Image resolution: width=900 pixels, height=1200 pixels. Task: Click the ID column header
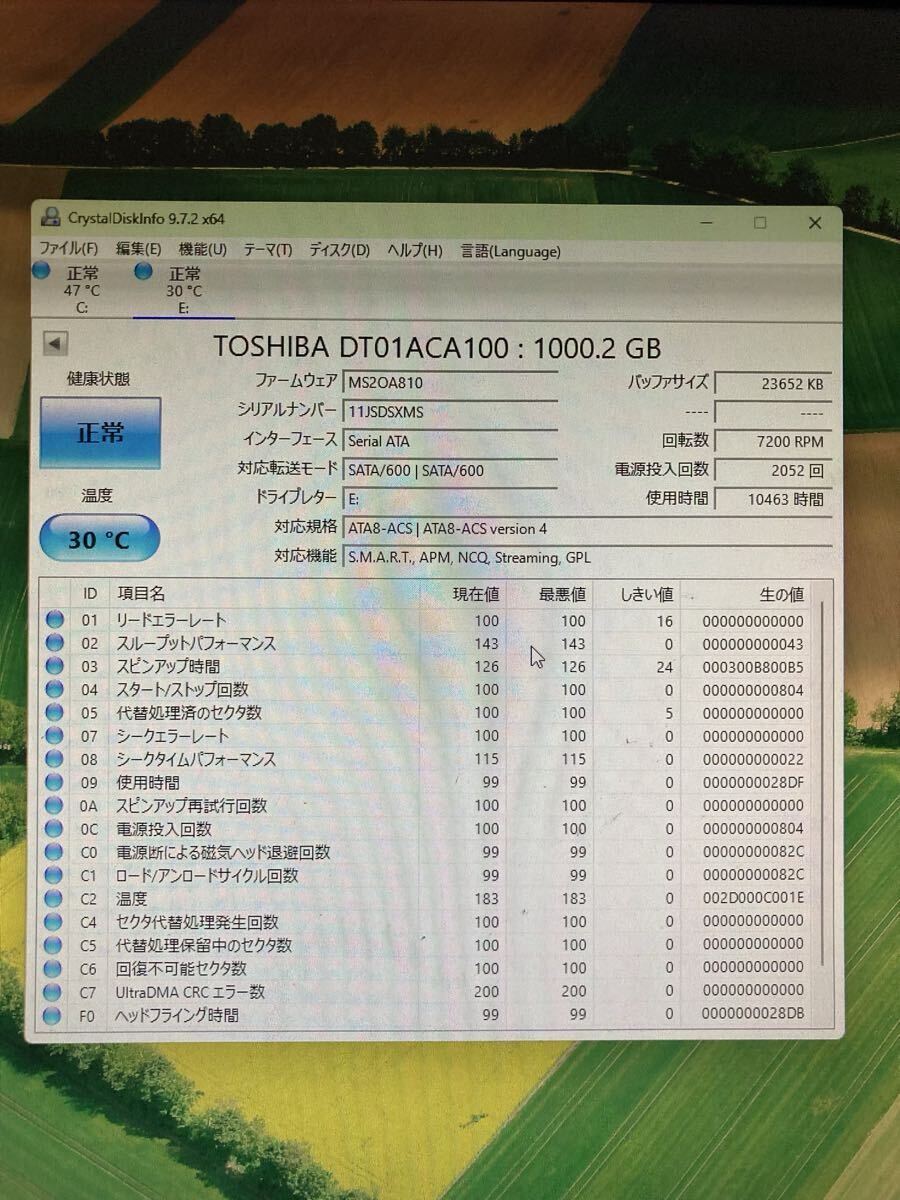pyautogui.click(x=90, y=594)
